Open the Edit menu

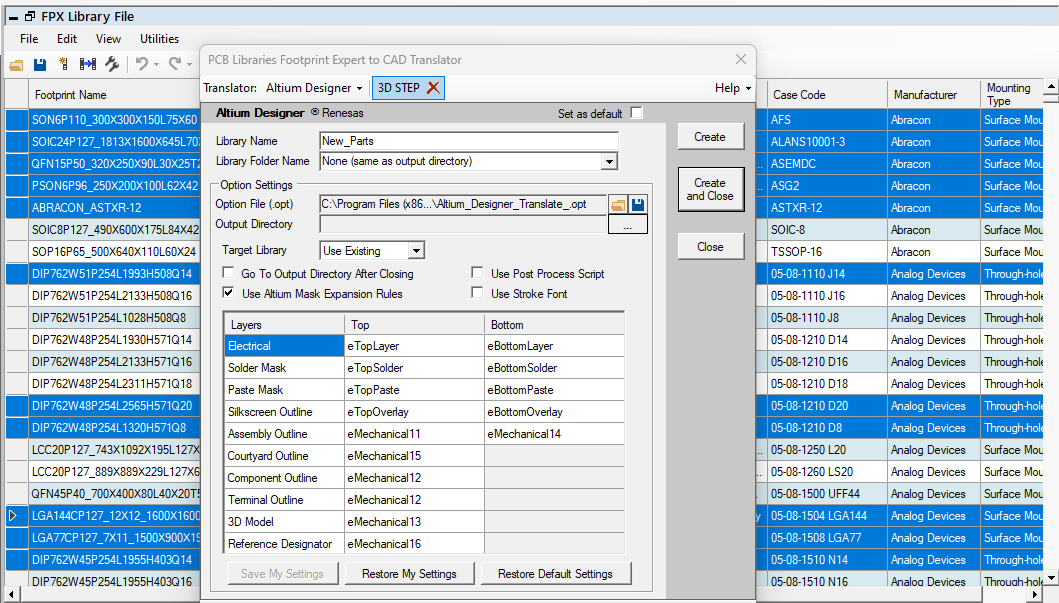click(x=67, y=39)
